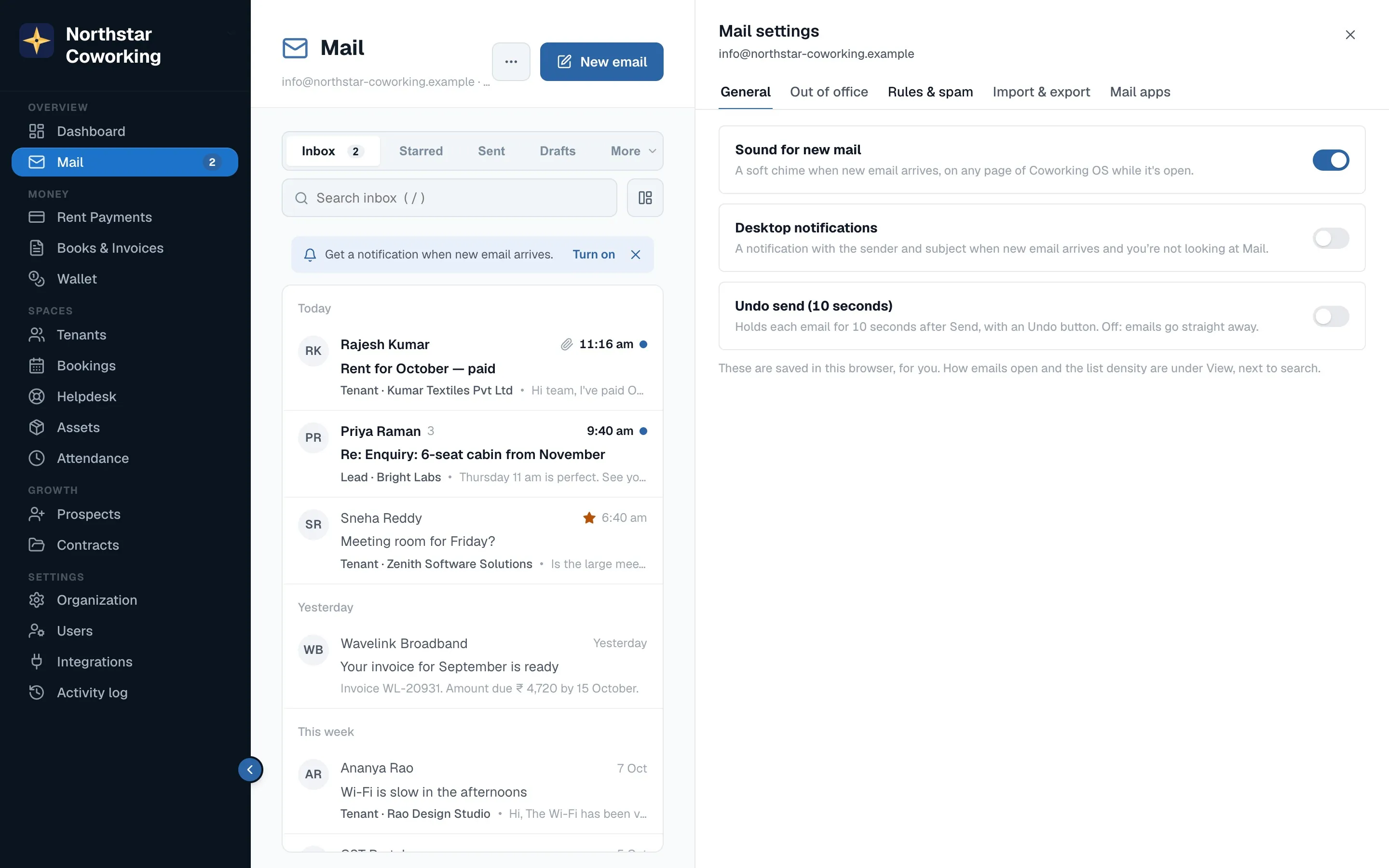The width and height of the screenshot is (1389, 868).
Task: Select the Inbox tab
Action: [333, 151]
